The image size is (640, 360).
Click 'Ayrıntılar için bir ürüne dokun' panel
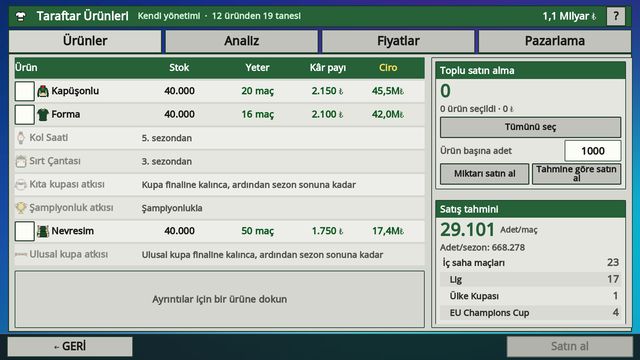tap(220, 299)
